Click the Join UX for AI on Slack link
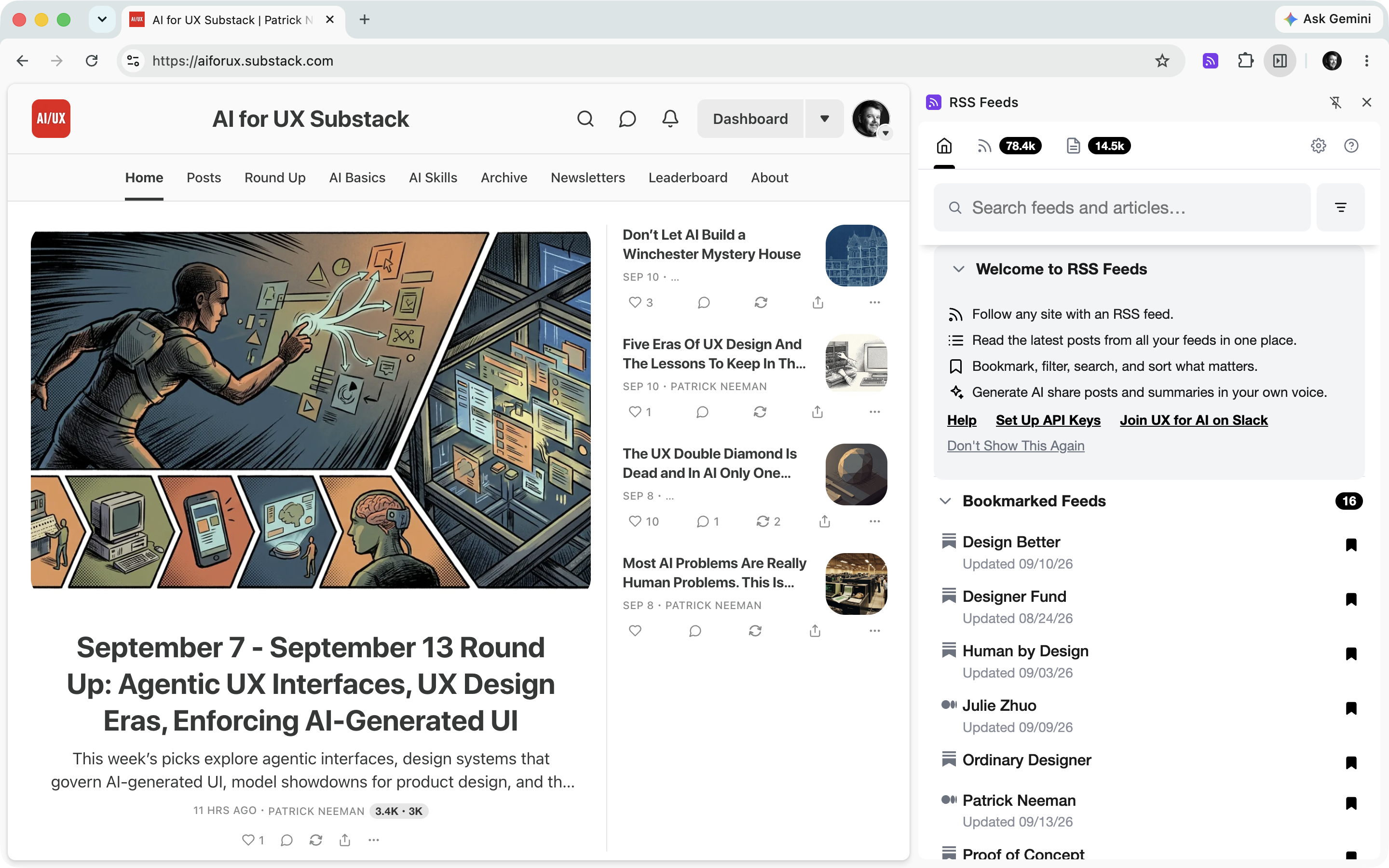 (1193, 420)
